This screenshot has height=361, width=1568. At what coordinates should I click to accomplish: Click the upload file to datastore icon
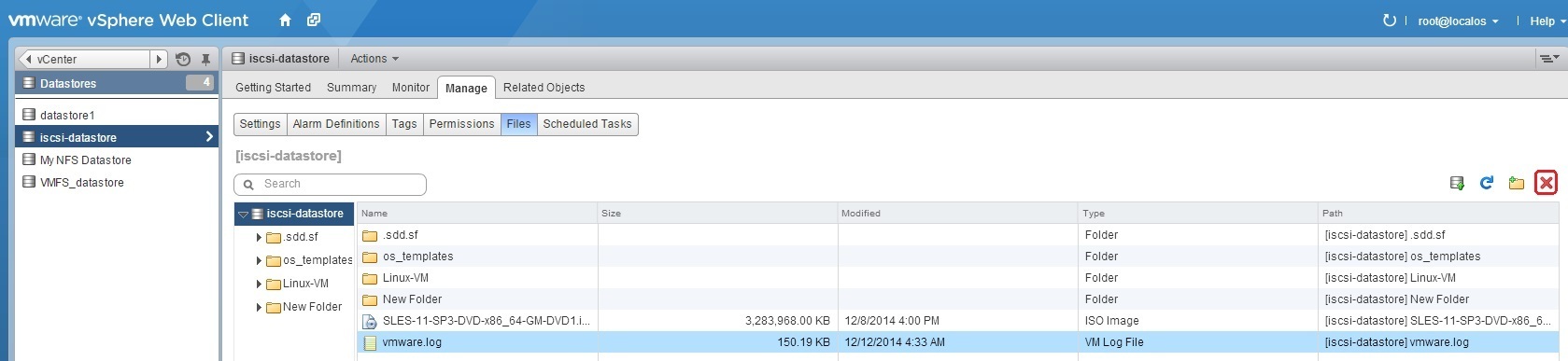point(1457,183)
